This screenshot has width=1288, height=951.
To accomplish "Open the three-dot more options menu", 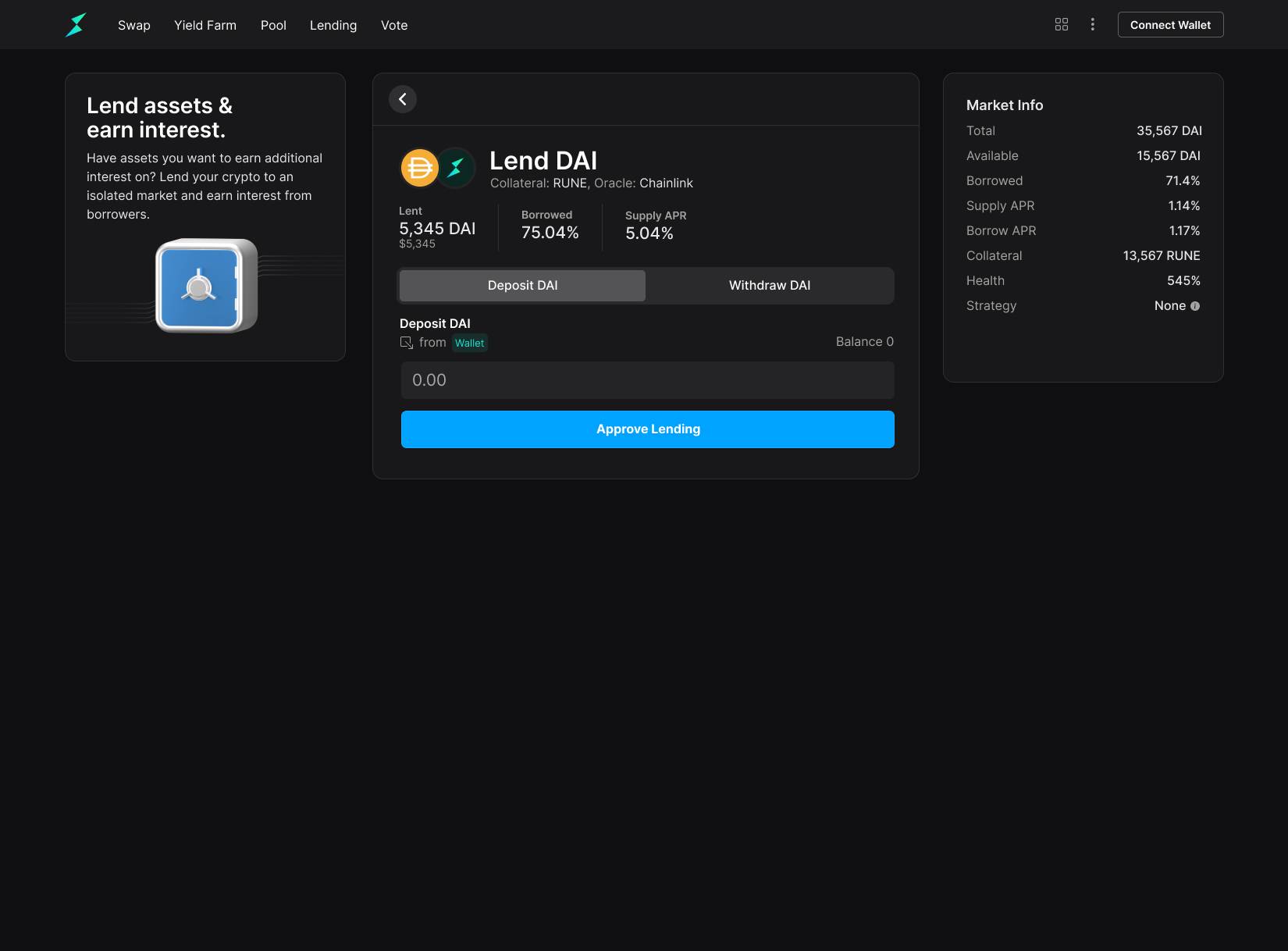I will (1092, 25).
